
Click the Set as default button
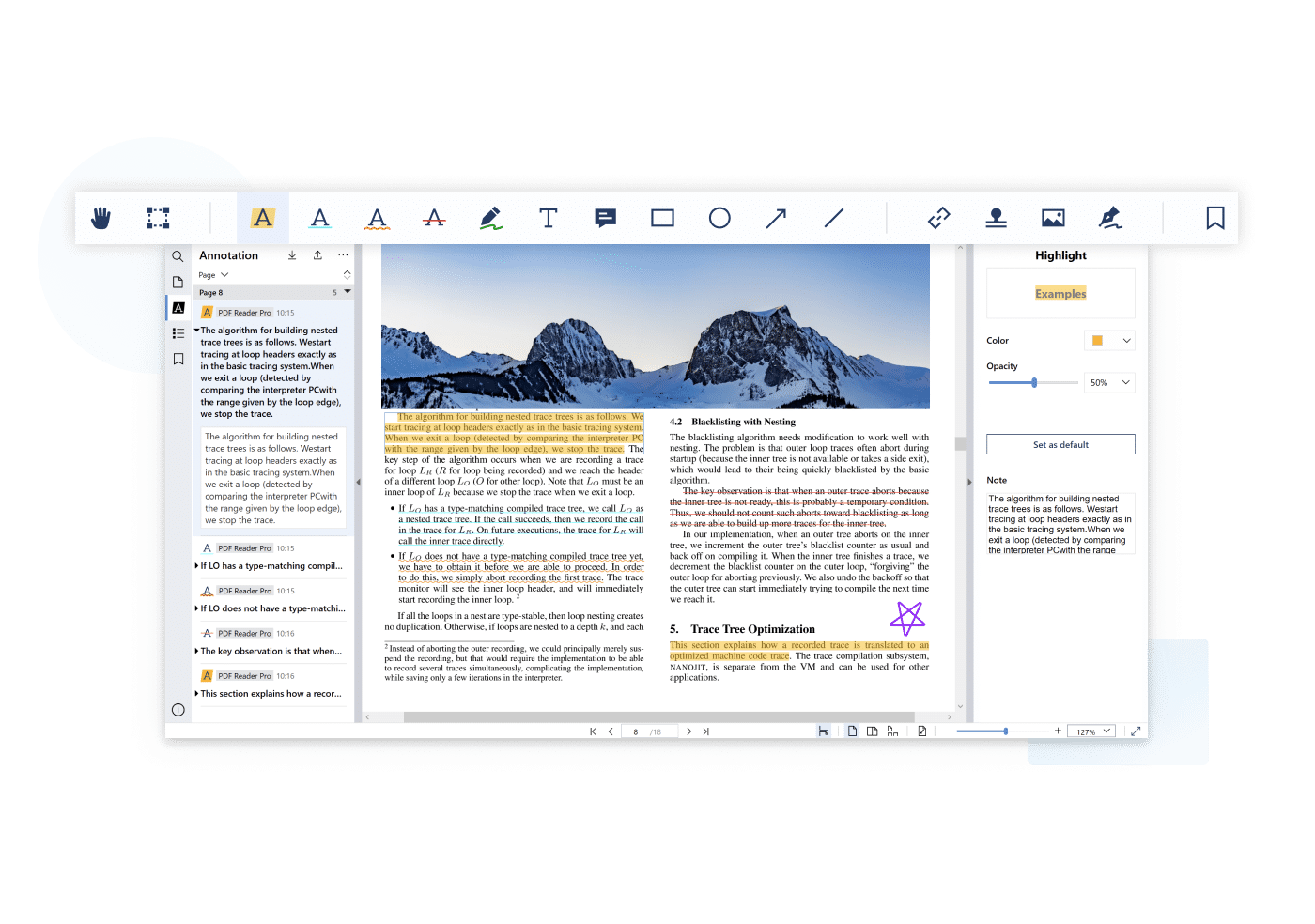point(1060,445)
